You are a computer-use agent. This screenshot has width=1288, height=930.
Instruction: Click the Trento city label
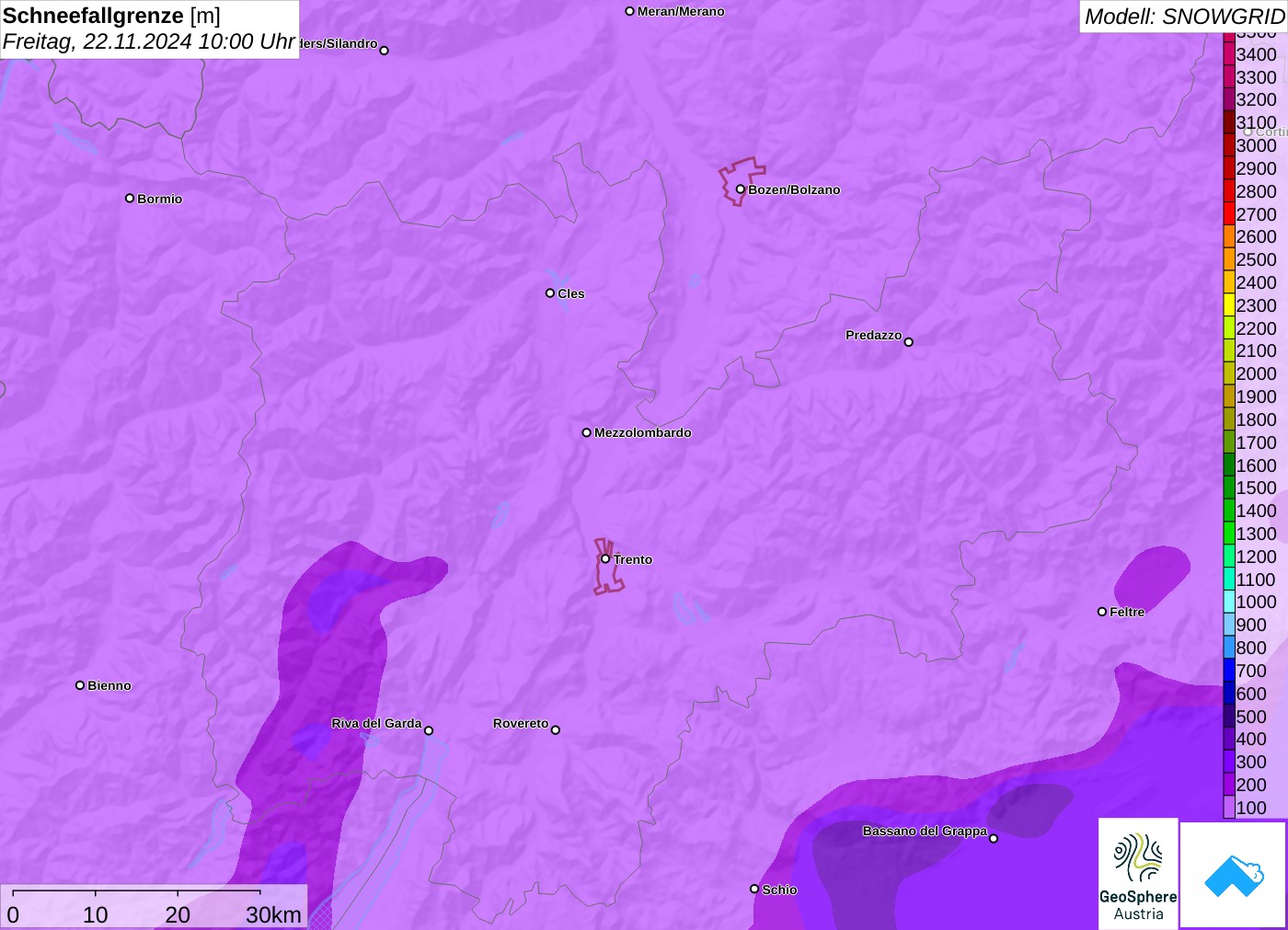tap(633, 559)
